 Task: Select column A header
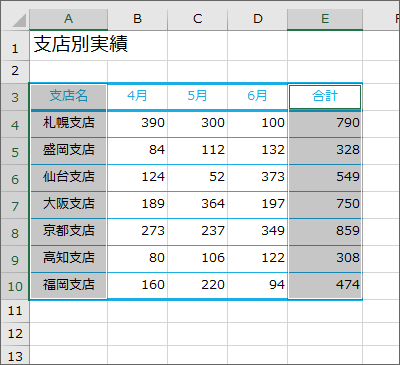(68, 19)
